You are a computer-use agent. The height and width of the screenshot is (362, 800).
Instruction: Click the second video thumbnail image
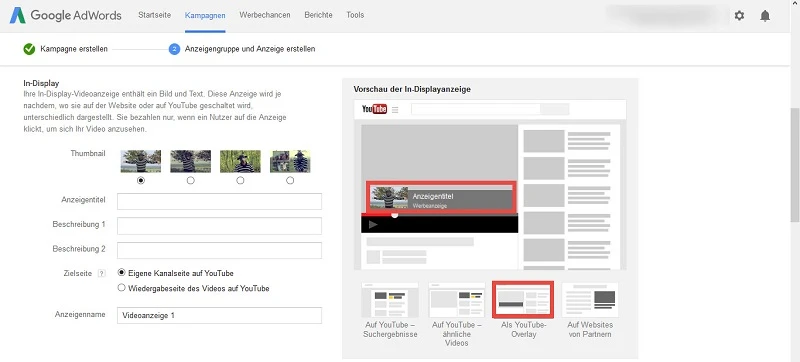pos(190,161)
